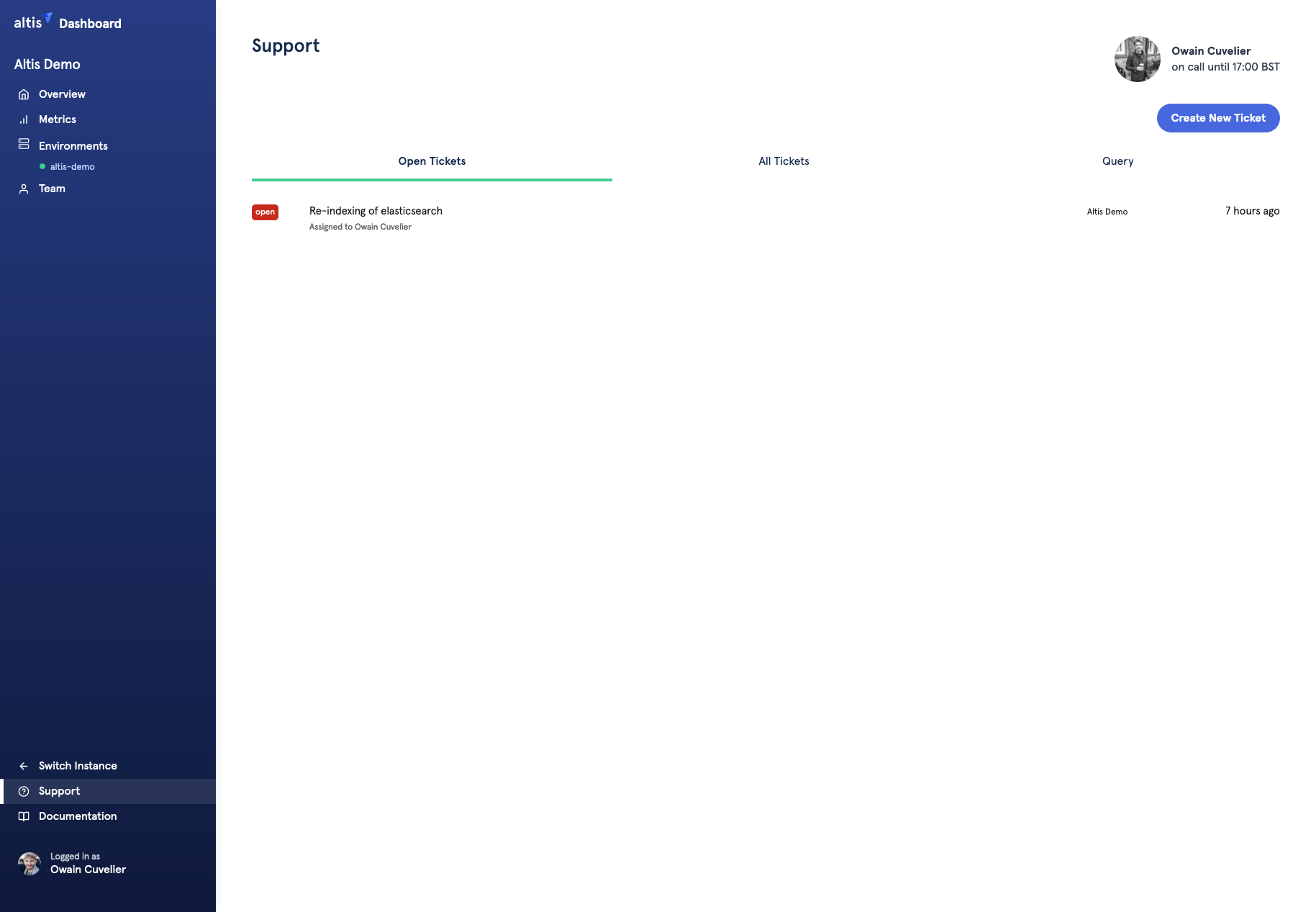Click the red open status badge
This screenshot has height=912, width=1316.
pos(265,212)
